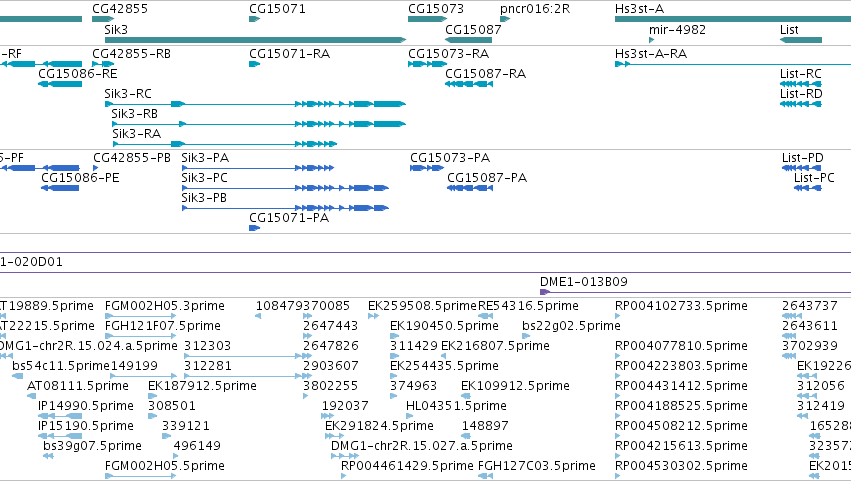851x481 pixels.
Task: Select the CG15071 gene feature
Action: point(255,19)
